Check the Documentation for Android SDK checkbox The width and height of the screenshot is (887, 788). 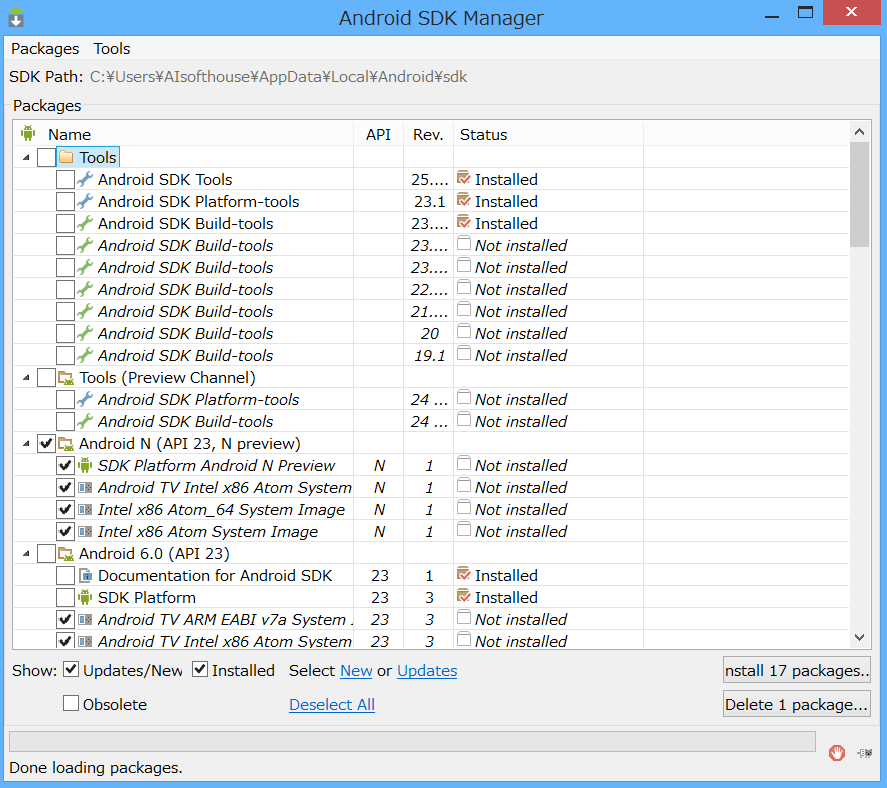tap(66, 575)
